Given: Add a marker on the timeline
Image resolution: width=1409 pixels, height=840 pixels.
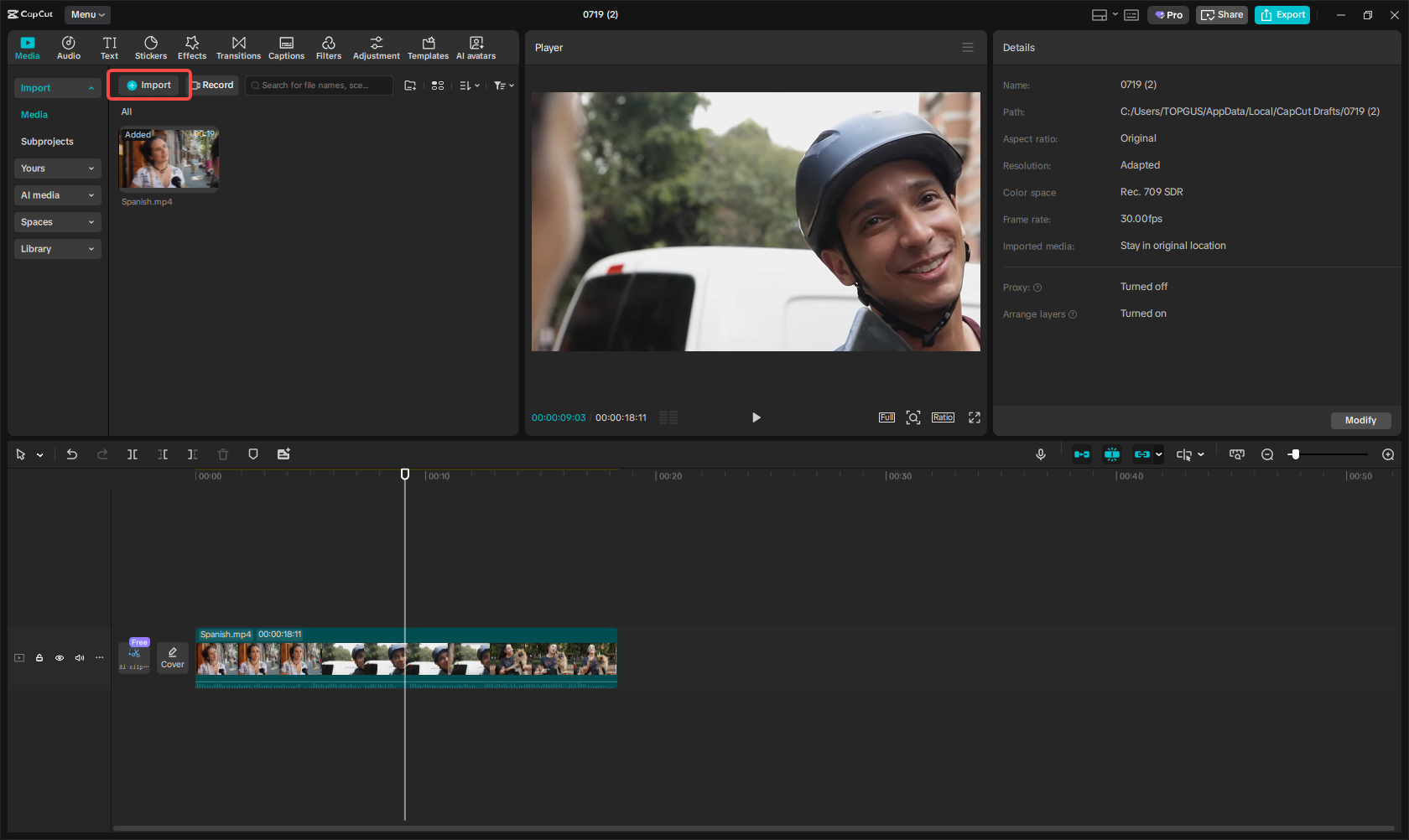Looking at the screenshot, I should click(252, 454).
